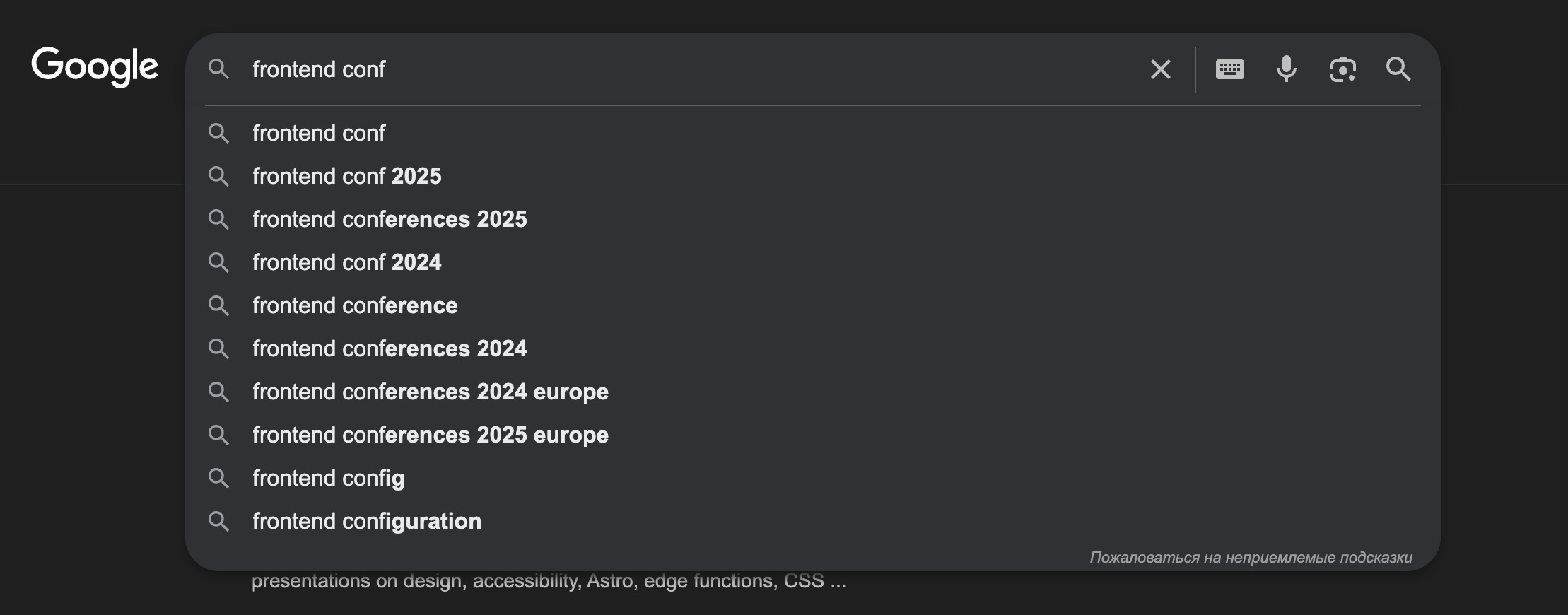Start voice search with the microphone

point(1286,69)
